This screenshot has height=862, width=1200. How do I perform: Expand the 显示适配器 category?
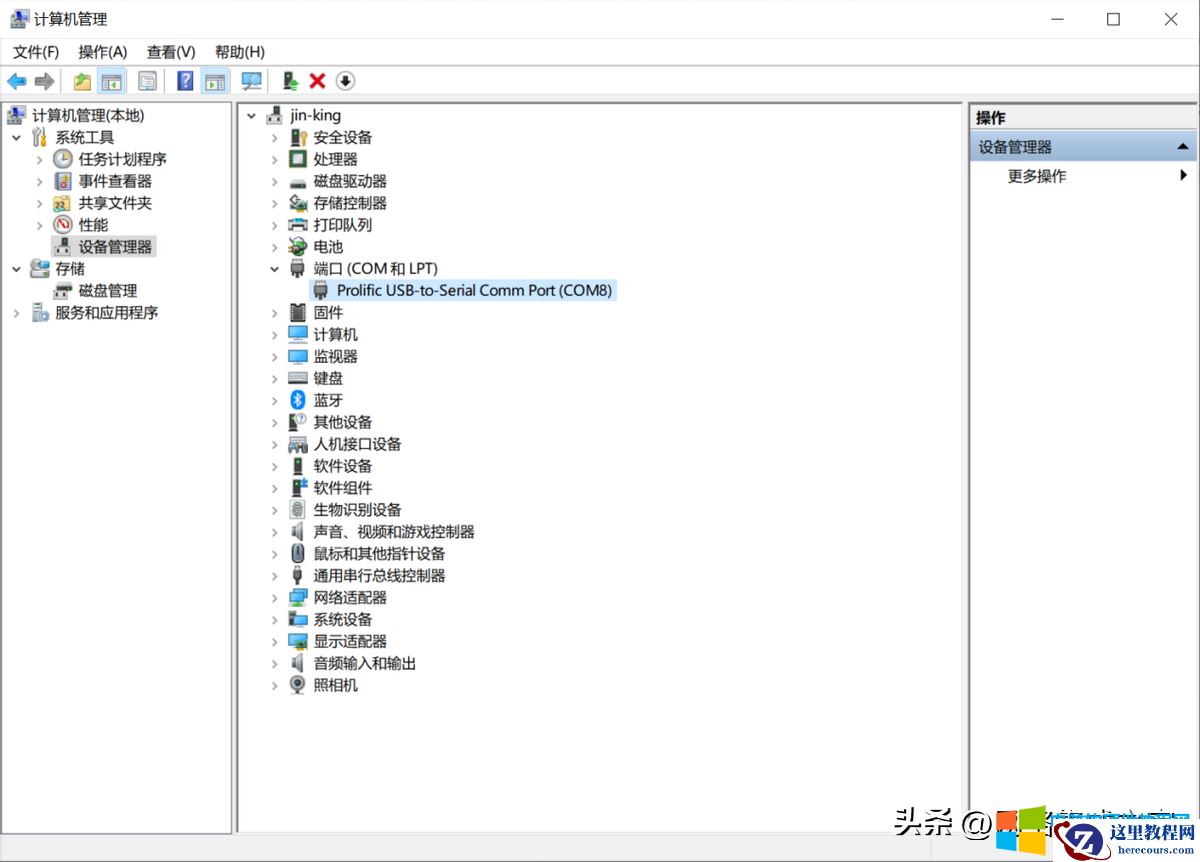tap(274, 642)
